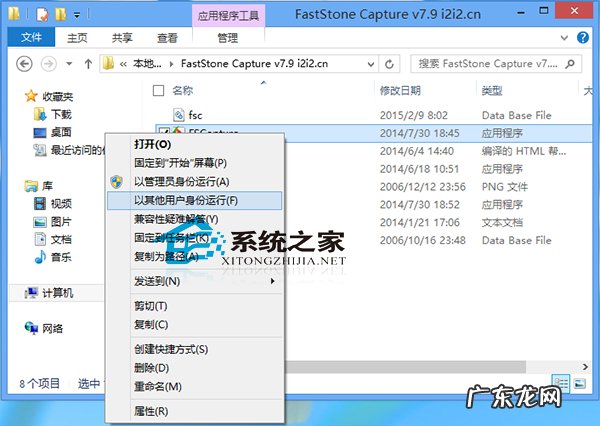
Task: Open the Documents library
Action: coord(53,239)
